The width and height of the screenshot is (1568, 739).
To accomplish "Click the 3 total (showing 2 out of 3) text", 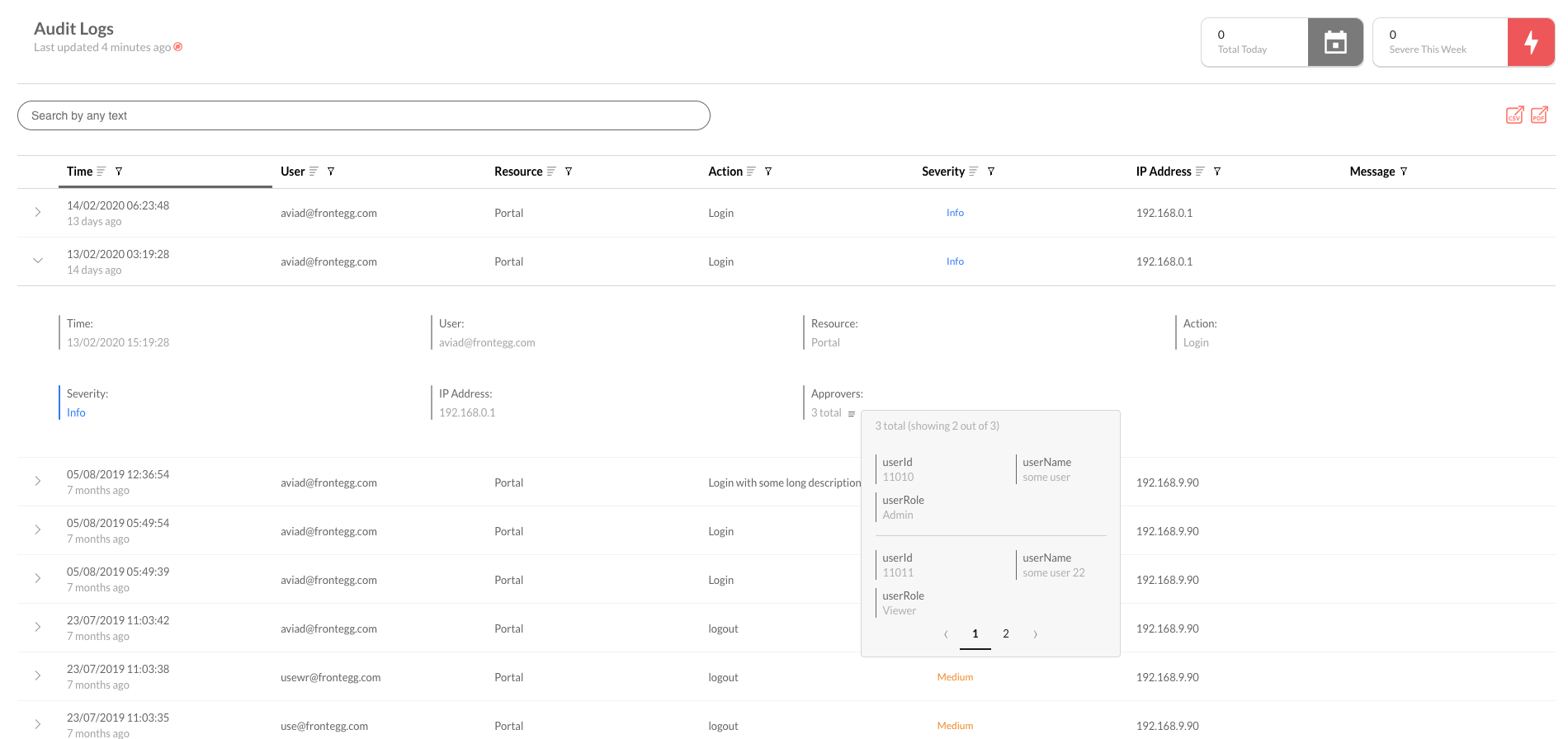I will (x=937, y=426).
